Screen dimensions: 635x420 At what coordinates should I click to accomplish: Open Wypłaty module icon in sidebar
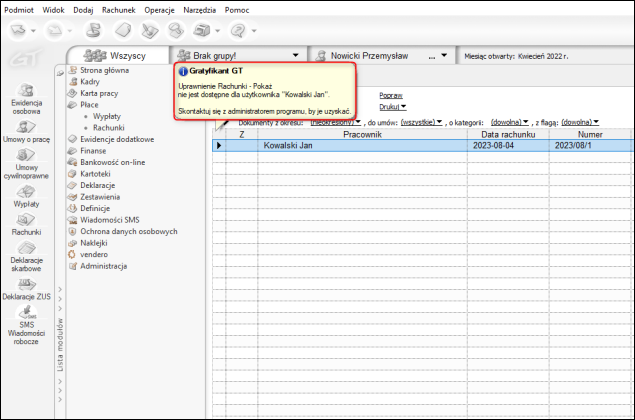[x=26, y=196]
